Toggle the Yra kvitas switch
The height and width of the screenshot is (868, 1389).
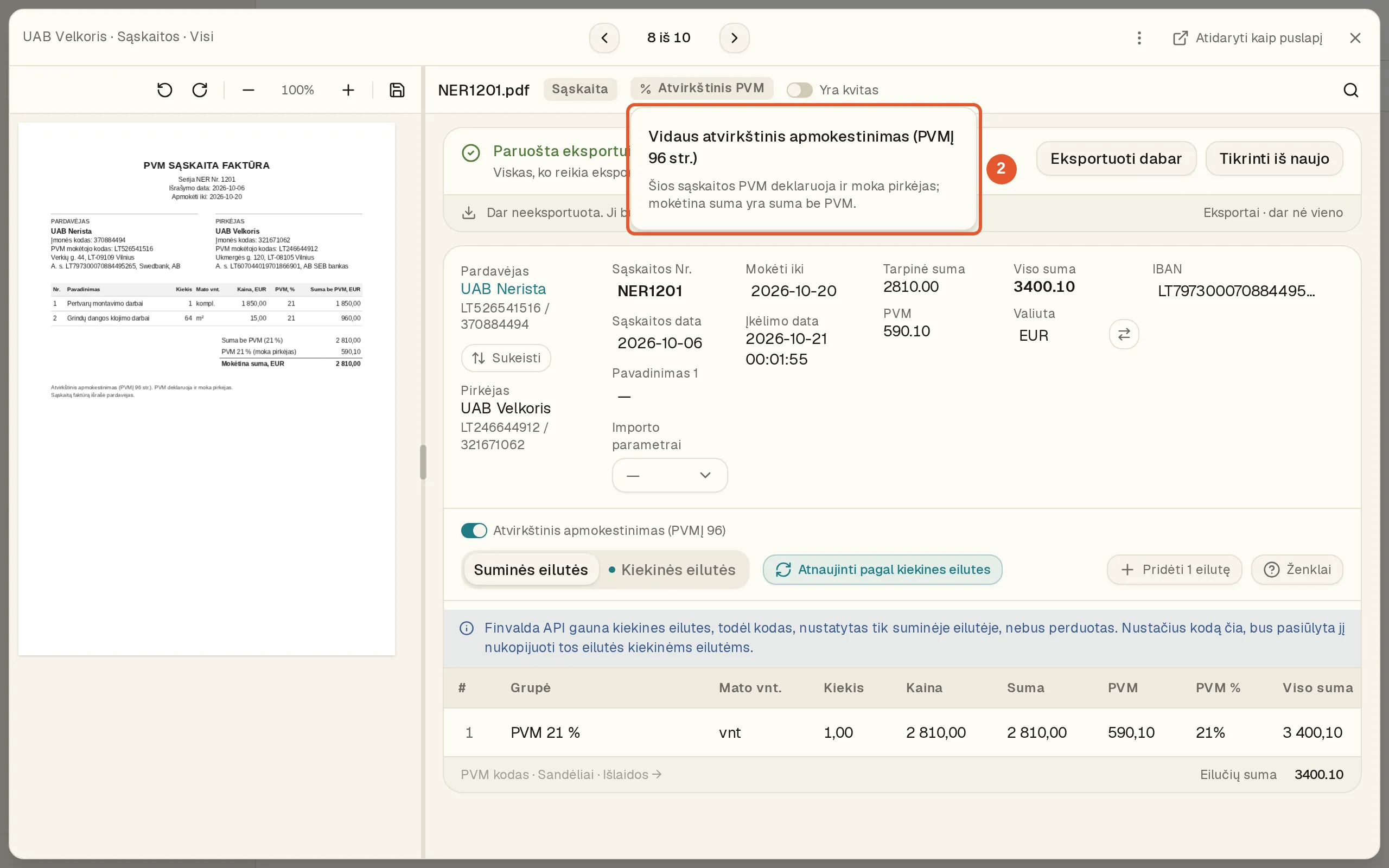[799, 90]
